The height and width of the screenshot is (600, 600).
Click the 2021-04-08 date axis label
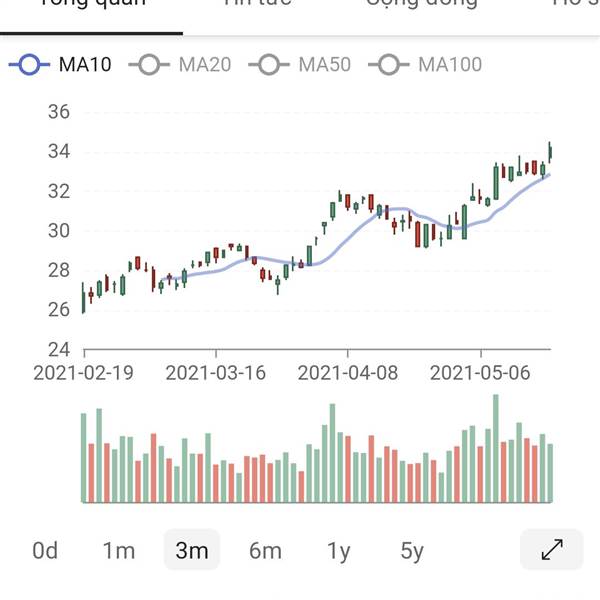pos(349,373)
